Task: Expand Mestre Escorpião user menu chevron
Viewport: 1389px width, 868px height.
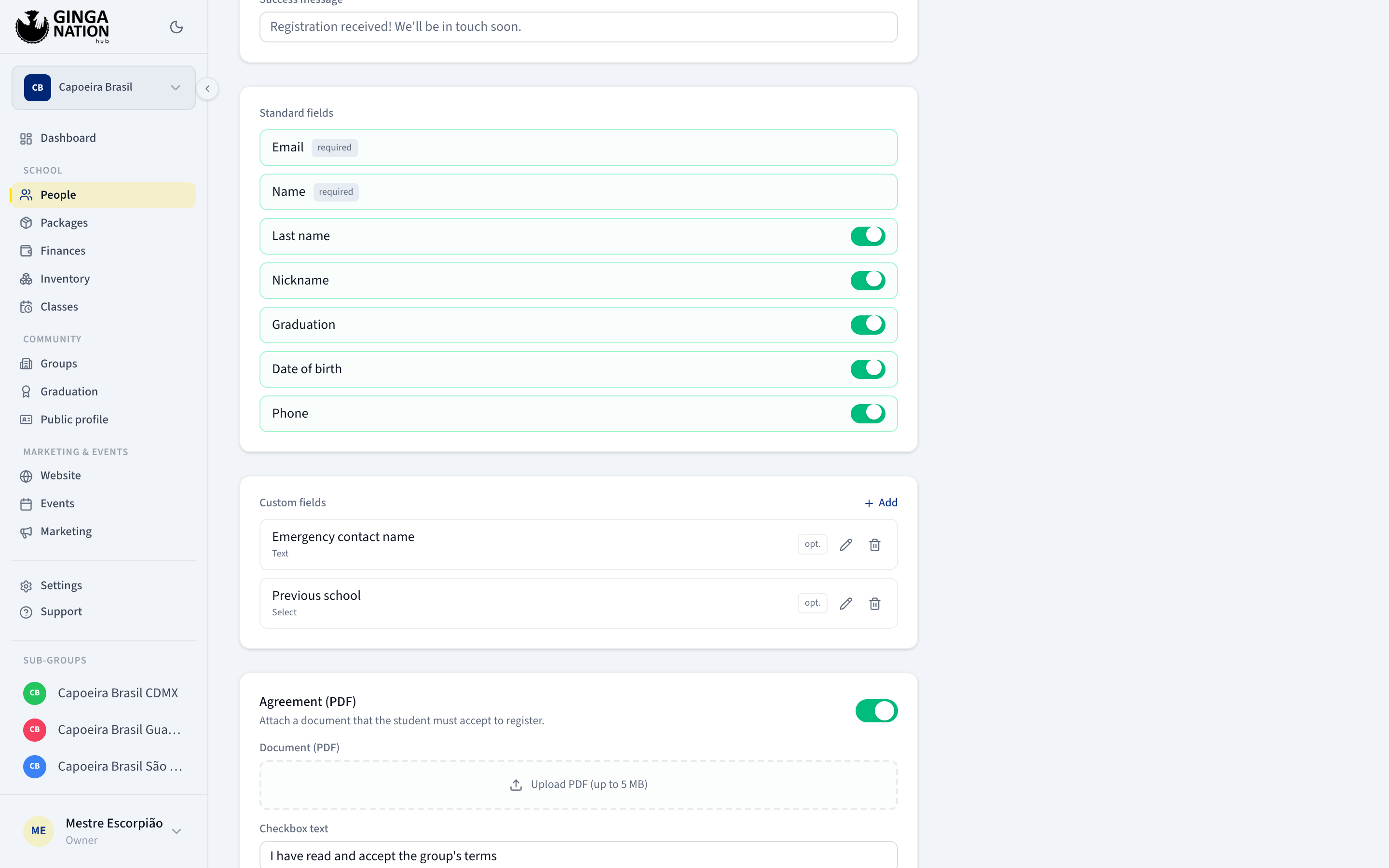Action: coord(177,831)
